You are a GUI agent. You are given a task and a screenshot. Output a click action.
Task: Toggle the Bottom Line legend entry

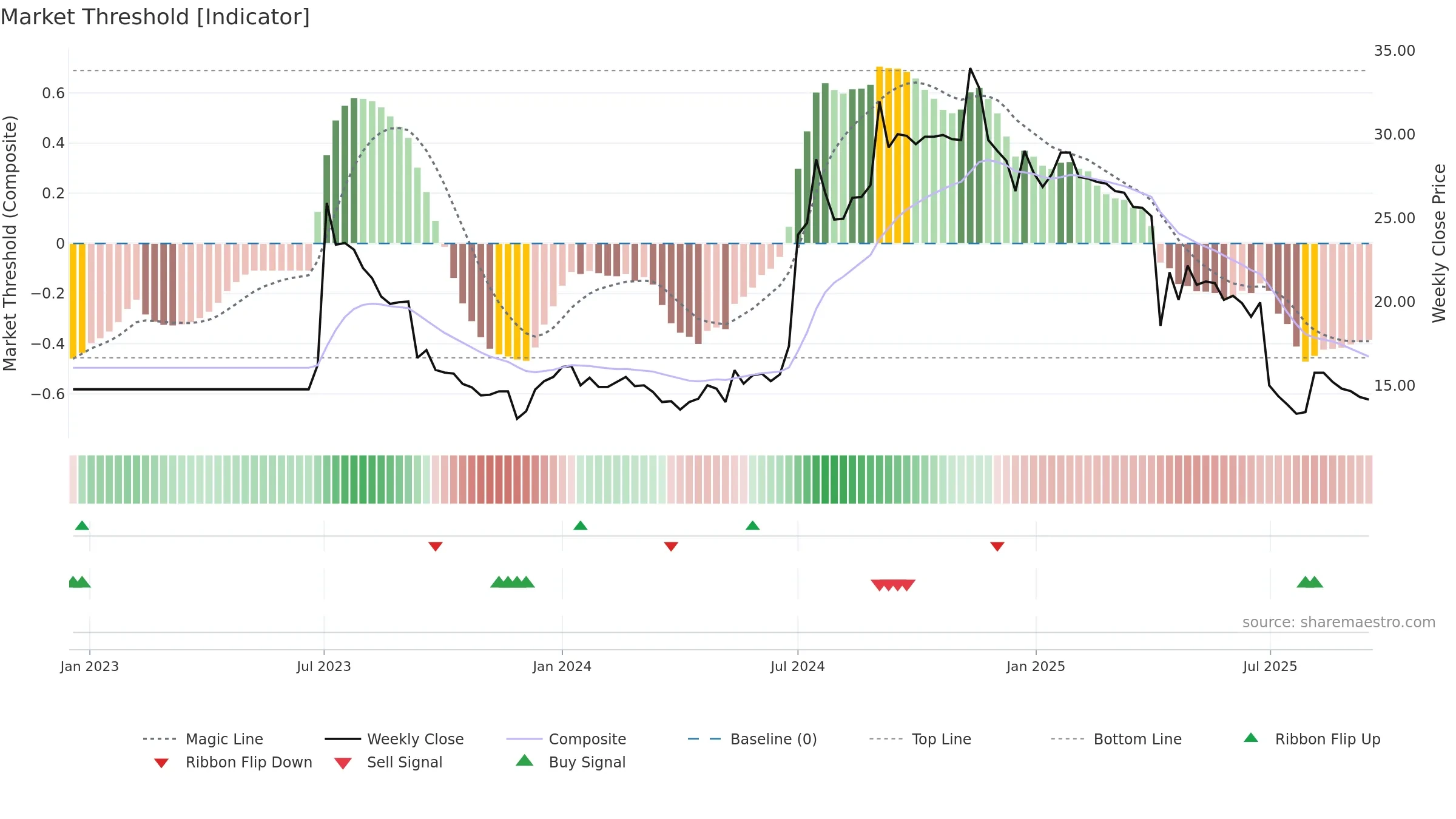[1116, 739]
